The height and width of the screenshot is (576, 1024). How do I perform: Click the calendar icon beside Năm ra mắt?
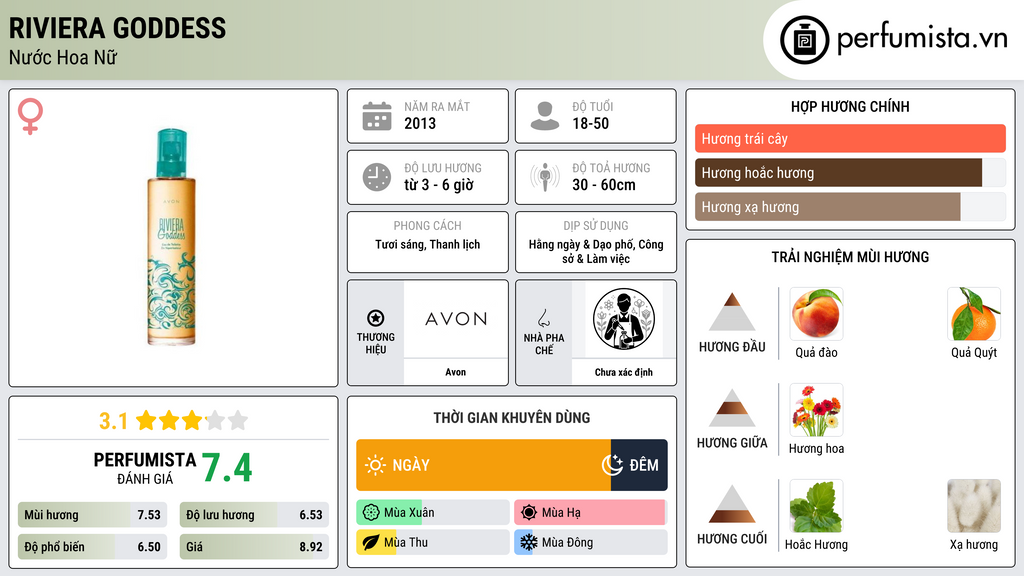(x=377, y=116)
